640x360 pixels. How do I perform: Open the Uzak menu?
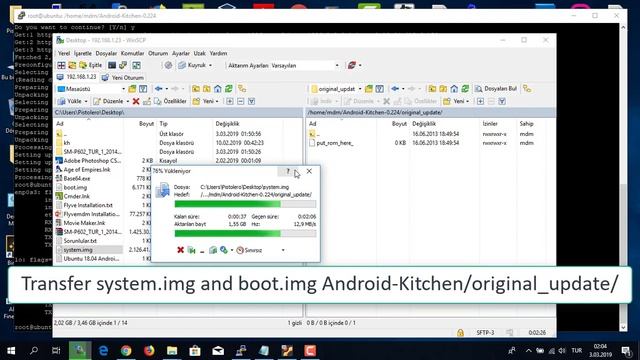(200, 53)
